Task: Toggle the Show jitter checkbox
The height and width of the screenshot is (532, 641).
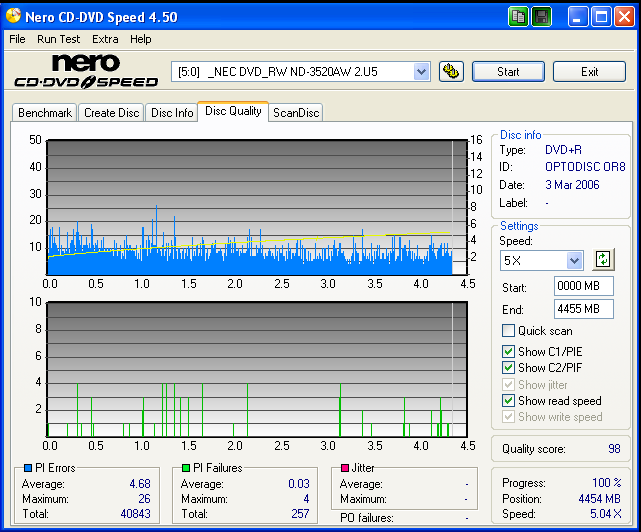Action: tap(508, 385)
